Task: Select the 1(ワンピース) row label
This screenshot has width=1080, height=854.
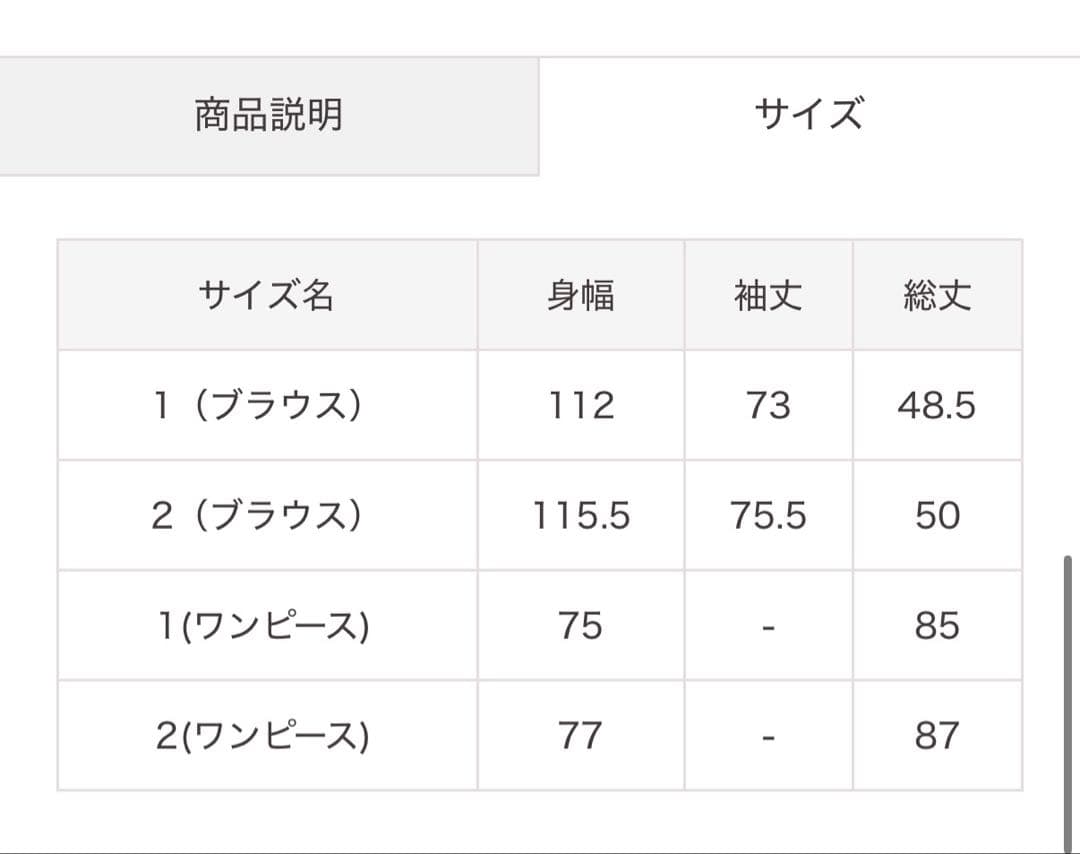Action: (263, 626)
